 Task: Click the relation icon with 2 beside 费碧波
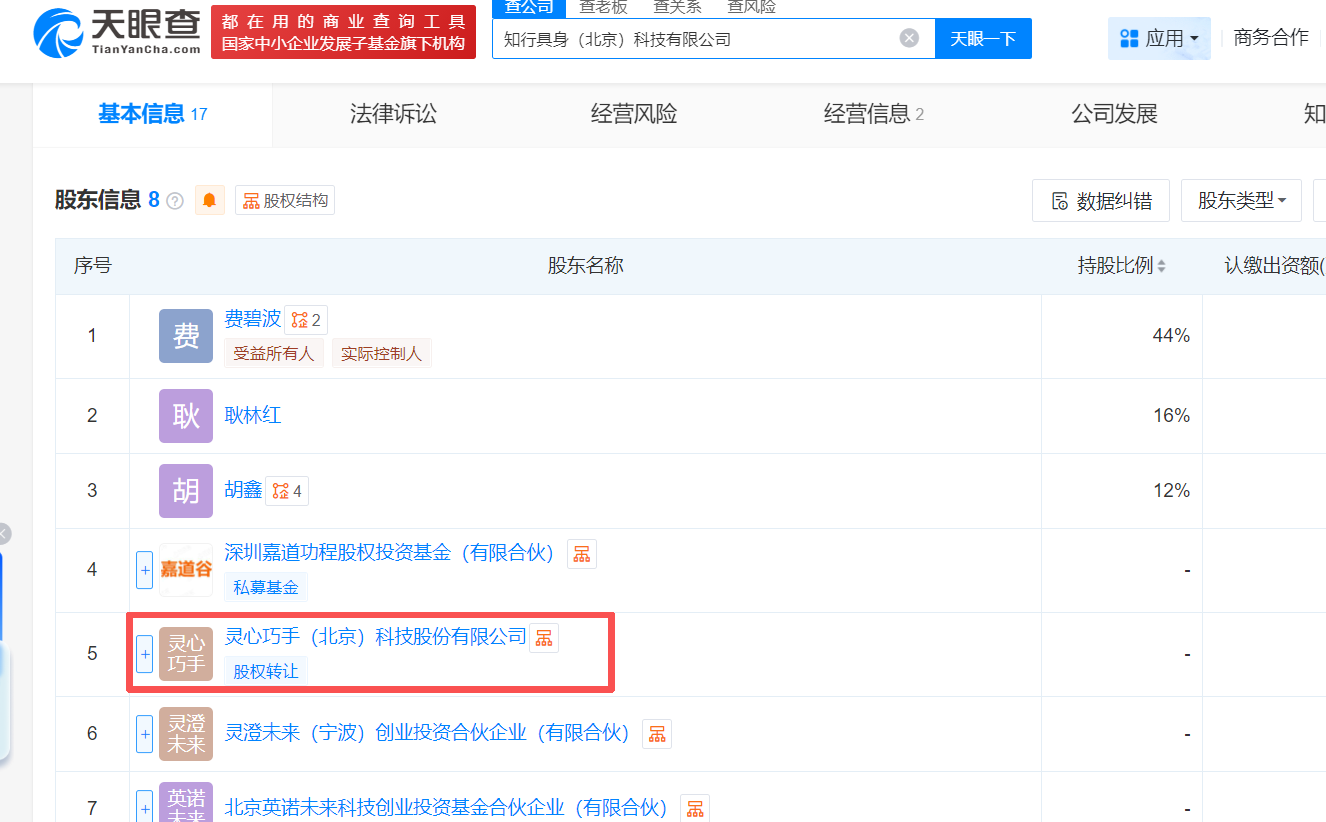coord(306,320)
